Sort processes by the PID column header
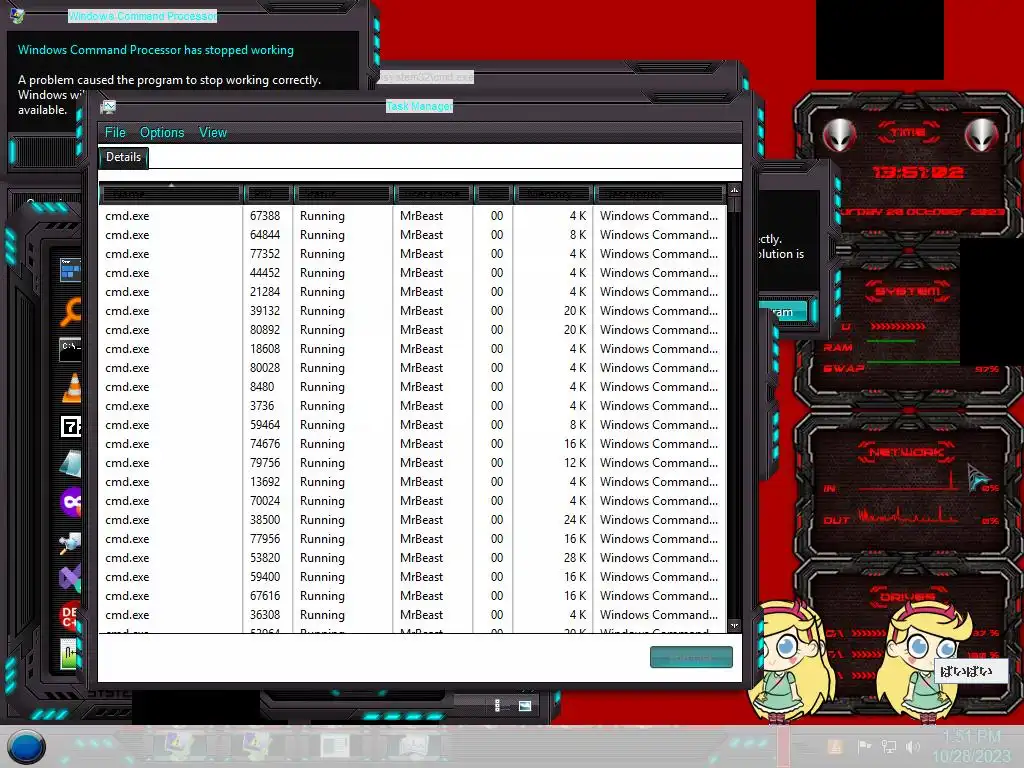This screenshot has width=1024, height=768. pyautogui.click(x=267, y=194)
